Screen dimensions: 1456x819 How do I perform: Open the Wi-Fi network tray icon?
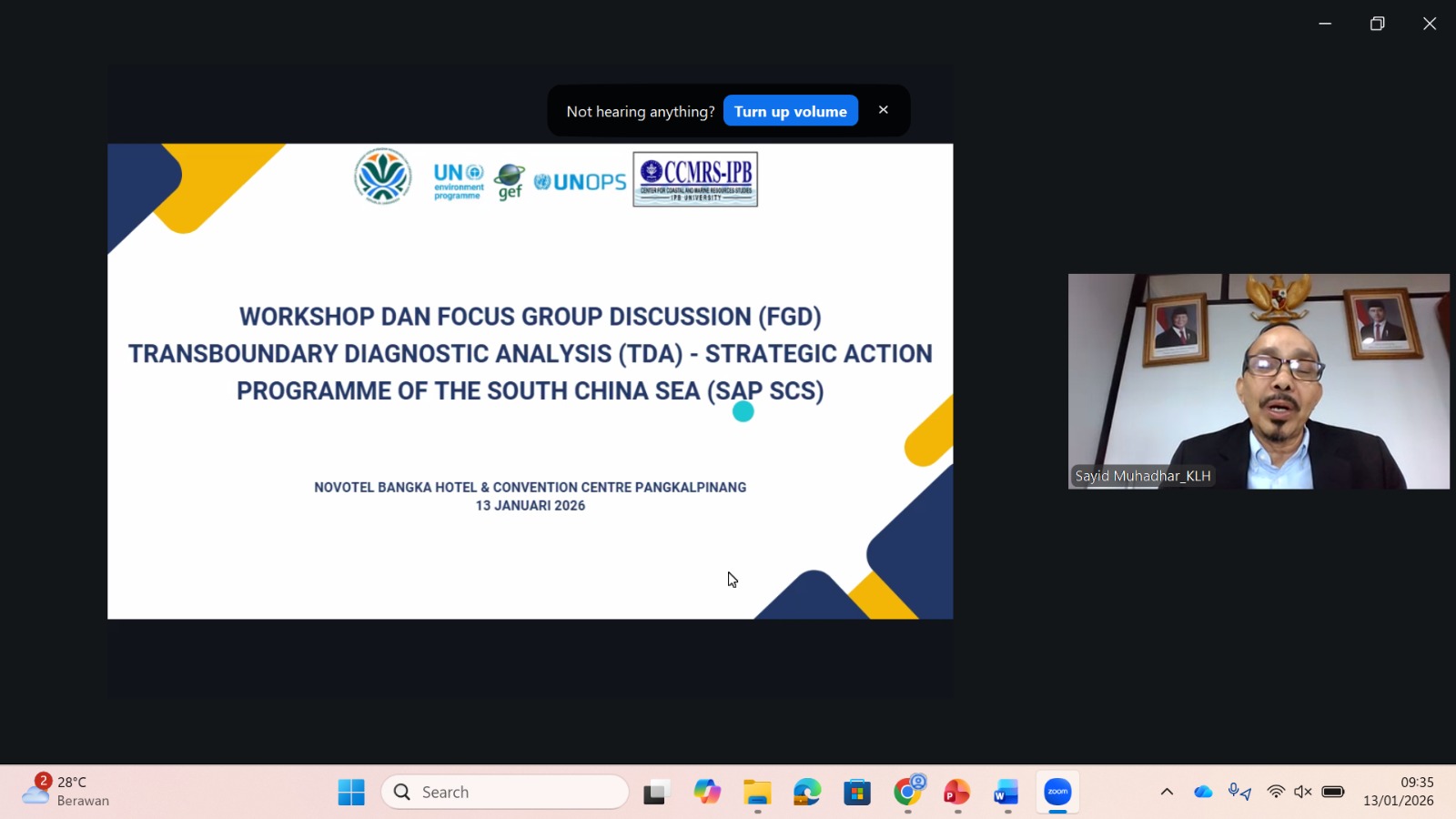tap(1276, 793)
